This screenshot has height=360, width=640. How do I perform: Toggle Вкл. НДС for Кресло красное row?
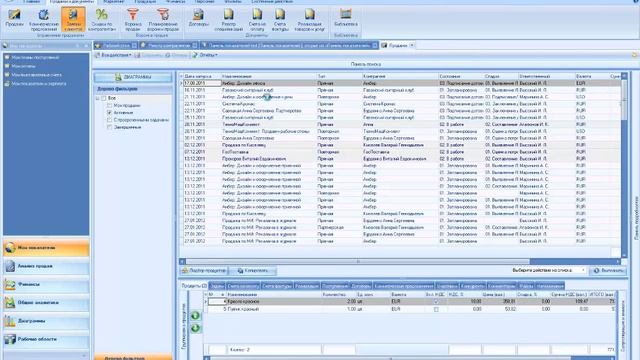coord(436,302)
